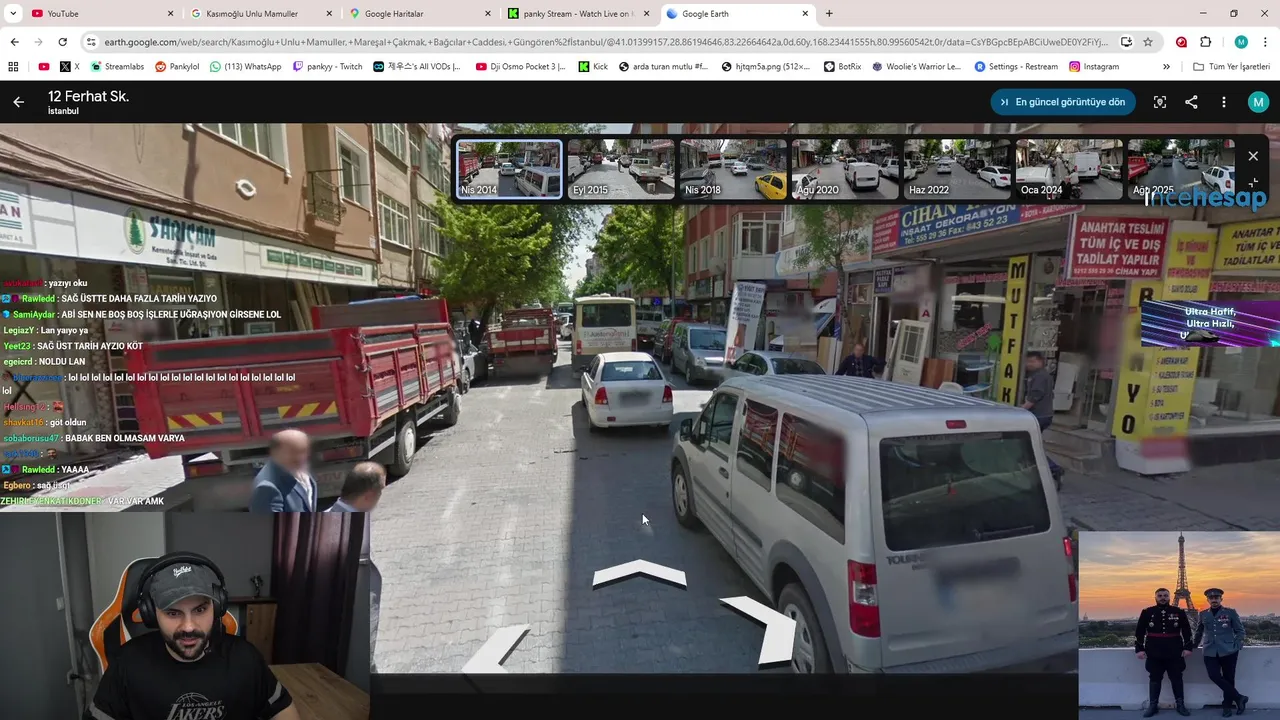Open the Pankylol bookmark

[x=177, y=66]
